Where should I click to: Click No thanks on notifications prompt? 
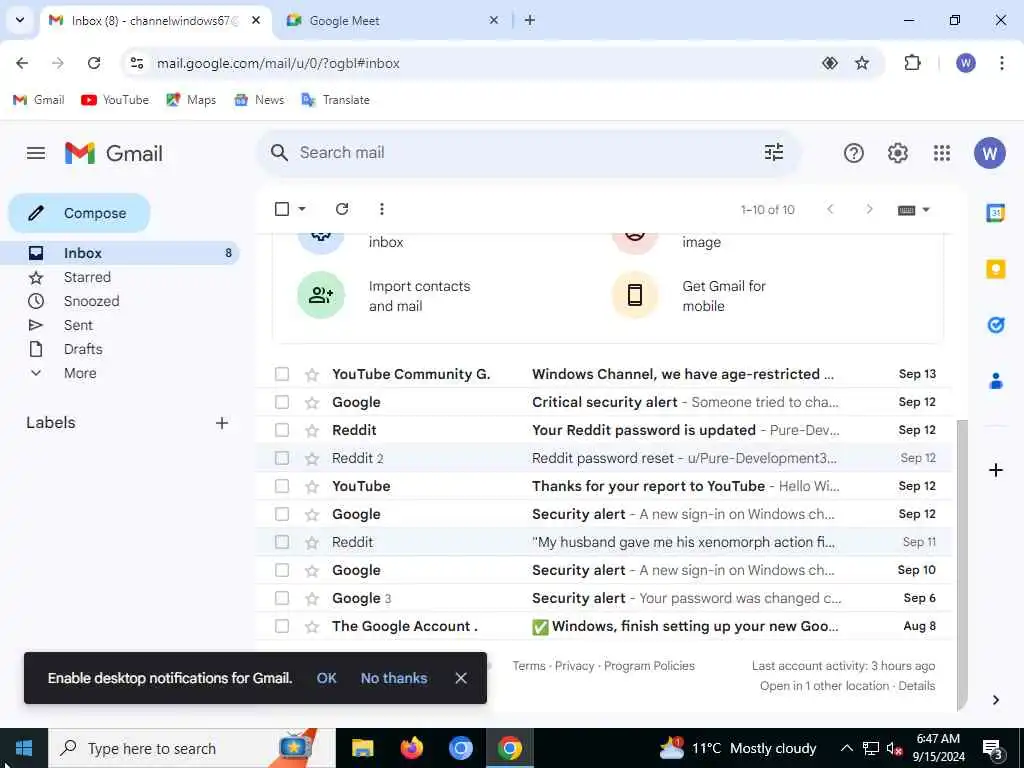394,678
